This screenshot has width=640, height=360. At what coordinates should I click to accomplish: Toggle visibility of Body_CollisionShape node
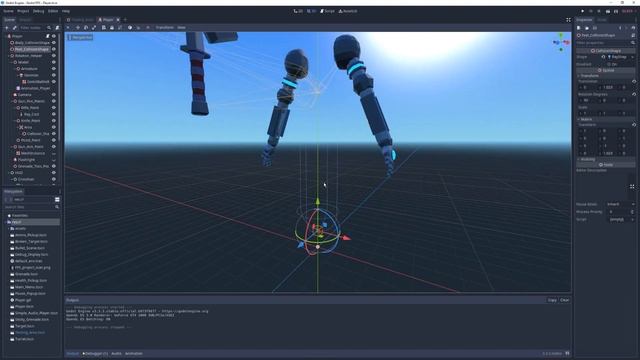tap(53, 42)
